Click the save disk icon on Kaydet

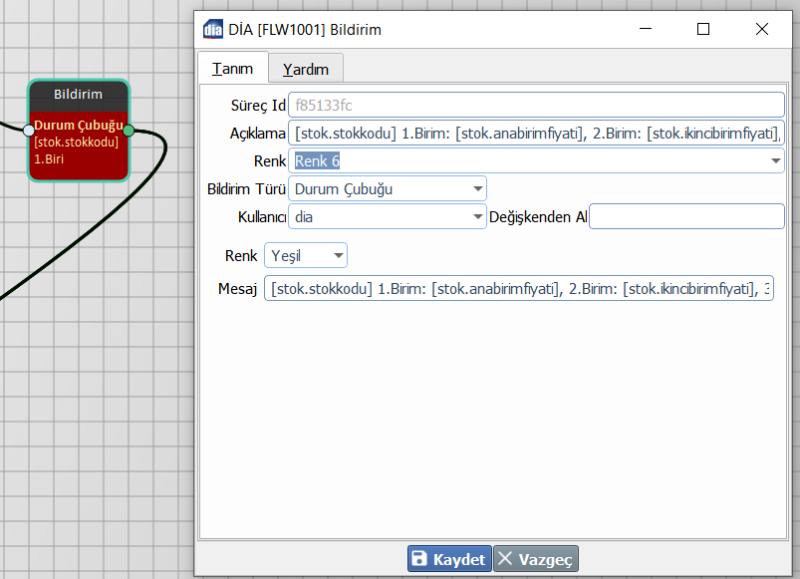[x=421, y=559]
